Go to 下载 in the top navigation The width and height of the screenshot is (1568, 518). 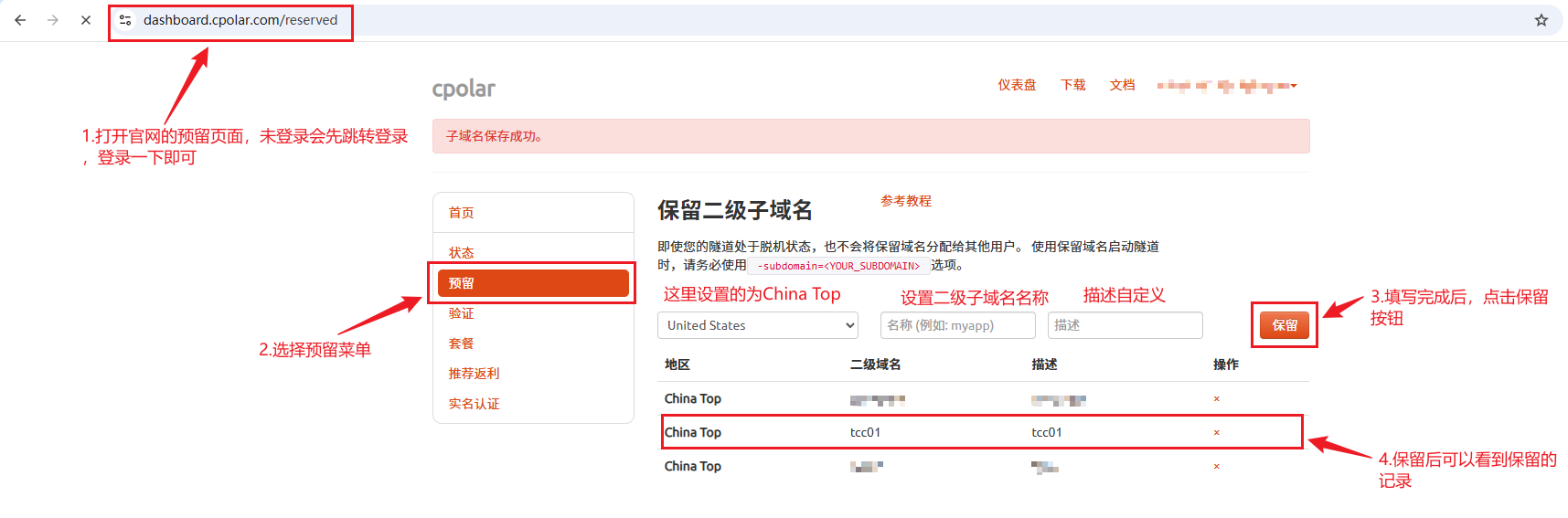click(1072, 85)
